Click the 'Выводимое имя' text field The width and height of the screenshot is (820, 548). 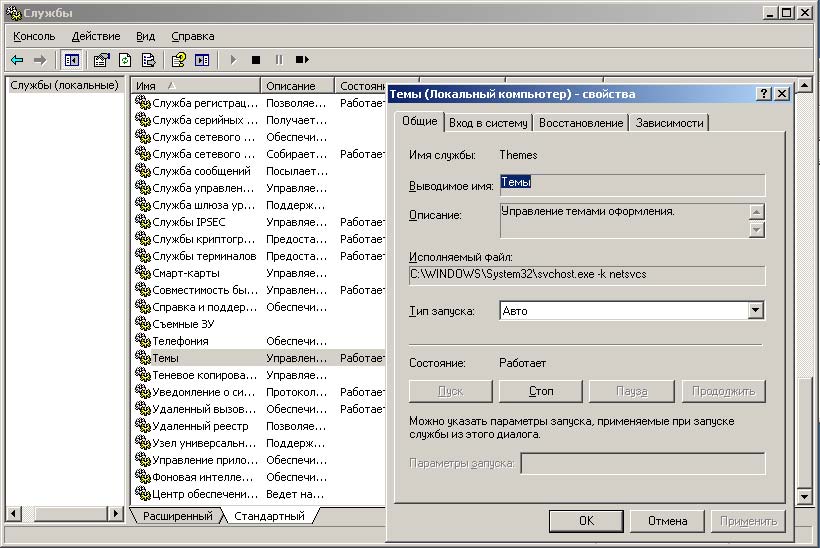632,185
